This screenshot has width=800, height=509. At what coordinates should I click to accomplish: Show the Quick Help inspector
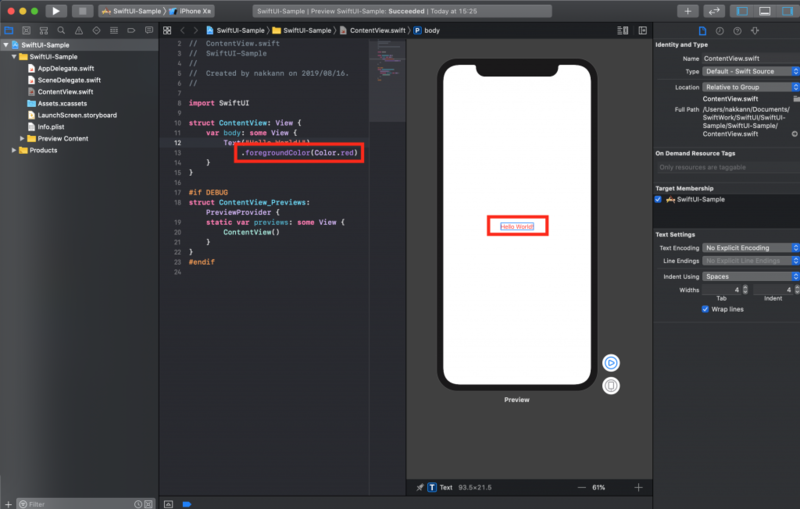point(737,31)
